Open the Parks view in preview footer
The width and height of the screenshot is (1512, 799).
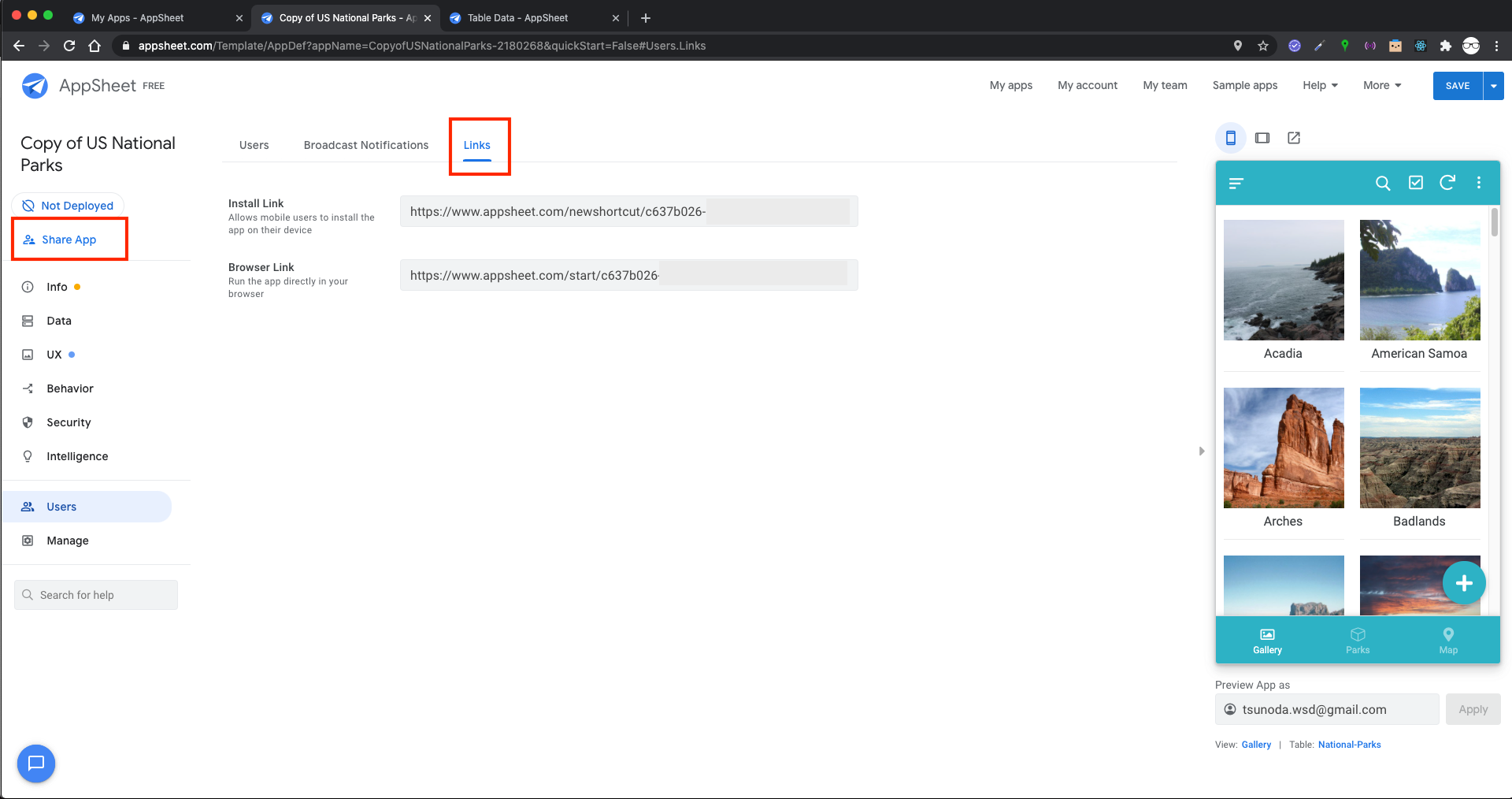[1358, 641]
